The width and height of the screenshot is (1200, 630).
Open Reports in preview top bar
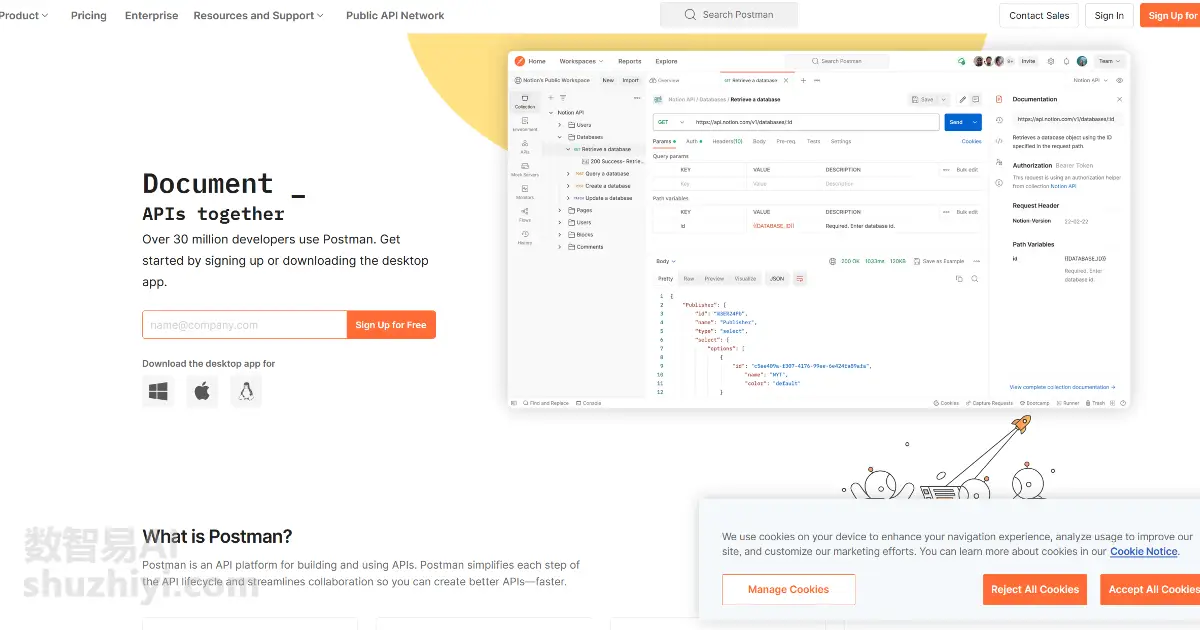(629, 61)
